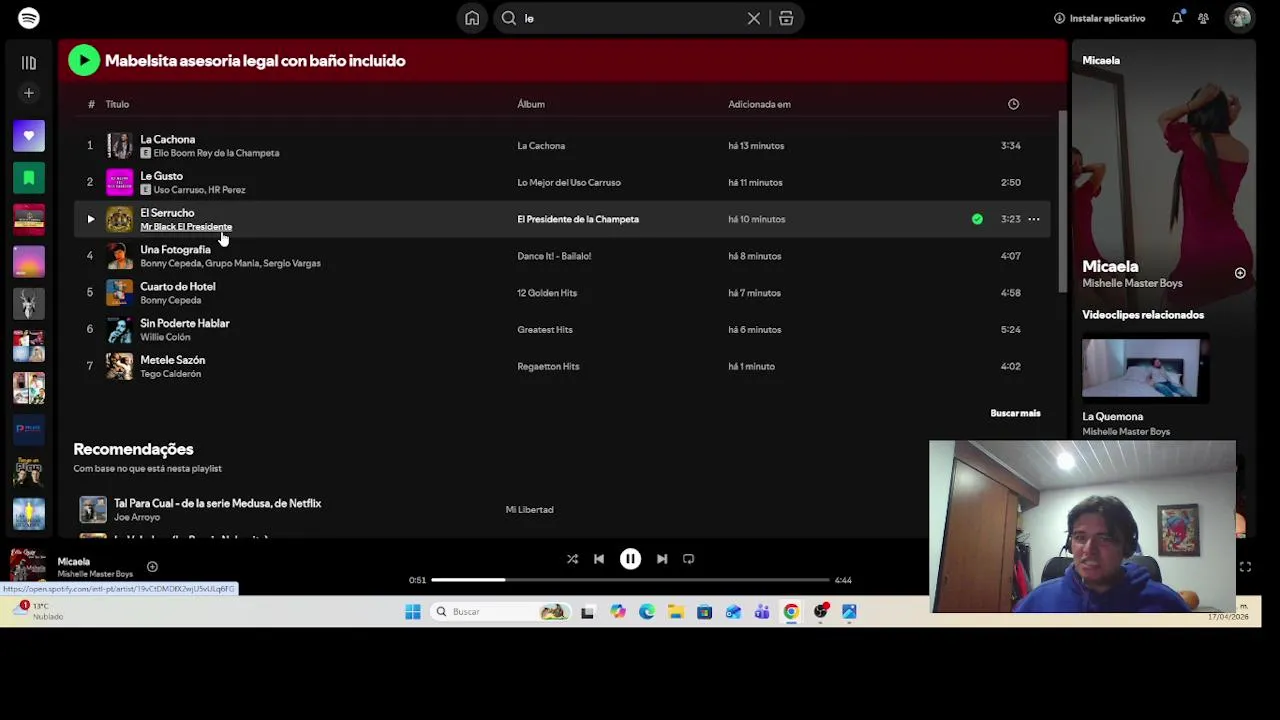
Task: Open Liked Songs heart tile
Action: 28,136
